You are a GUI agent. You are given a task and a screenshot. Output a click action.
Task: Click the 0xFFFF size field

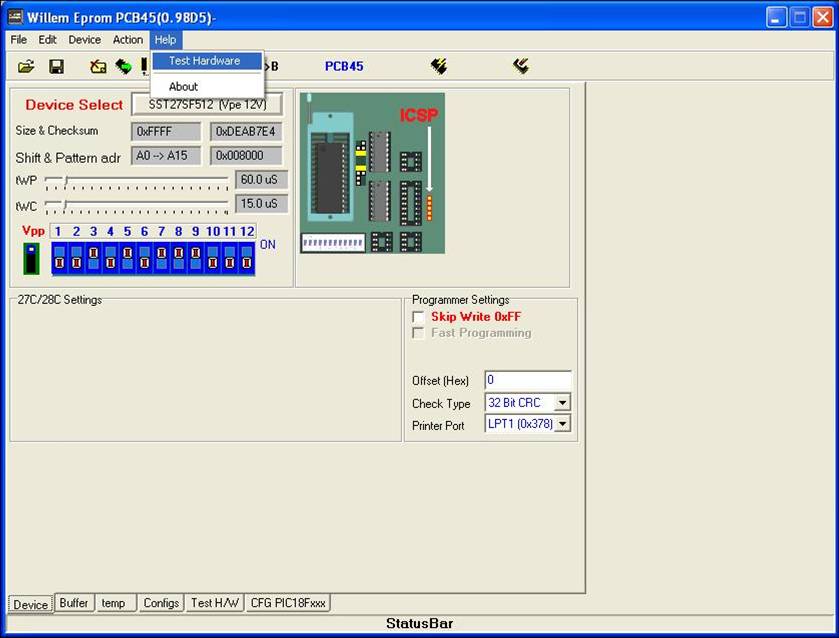(x=166, y=132)
